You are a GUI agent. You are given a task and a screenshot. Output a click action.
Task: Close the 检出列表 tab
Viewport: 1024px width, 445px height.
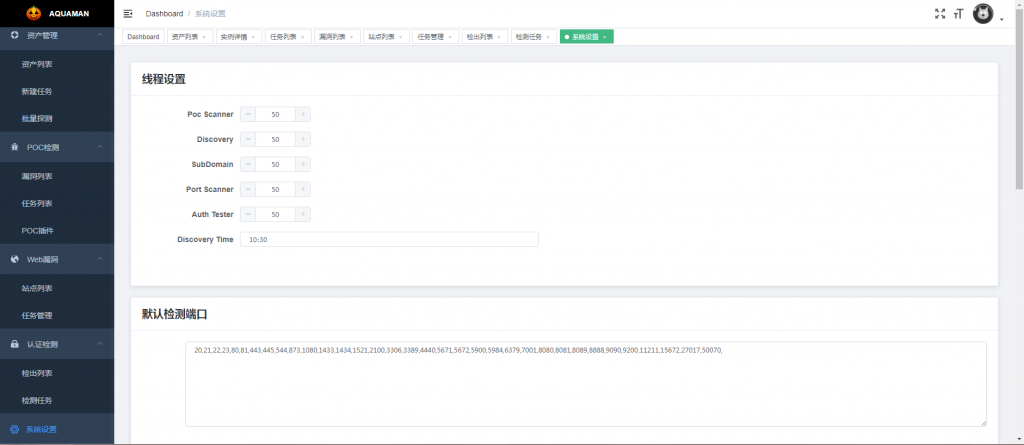point(498,37)
